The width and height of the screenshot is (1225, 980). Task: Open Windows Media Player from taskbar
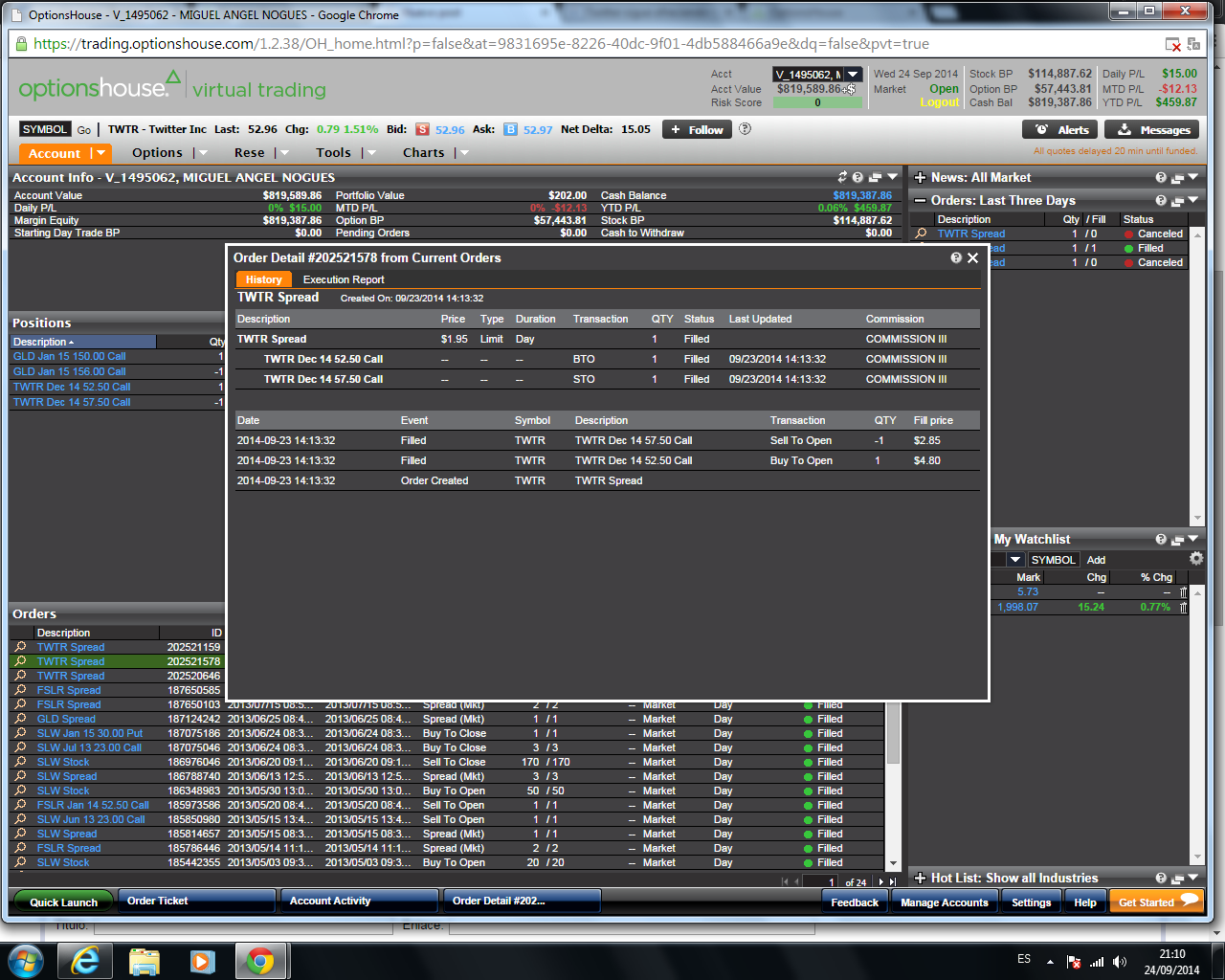point(202,961)
